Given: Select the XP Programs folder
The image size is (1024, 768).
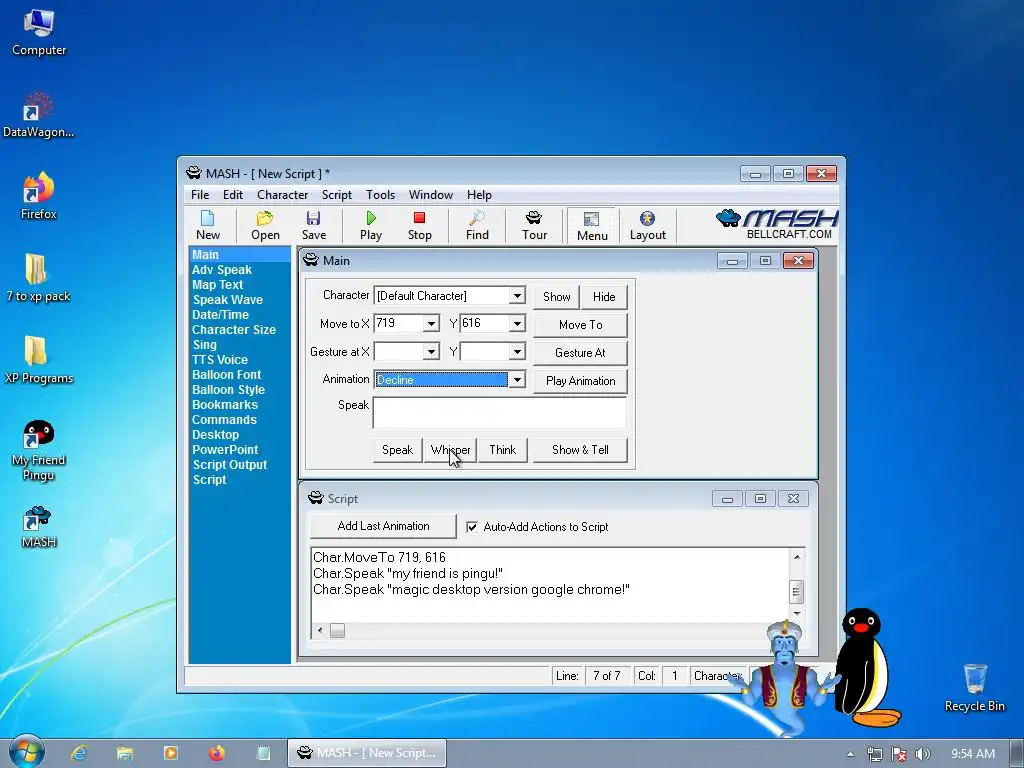Looking at the screenshot, I should pos(39,360).
